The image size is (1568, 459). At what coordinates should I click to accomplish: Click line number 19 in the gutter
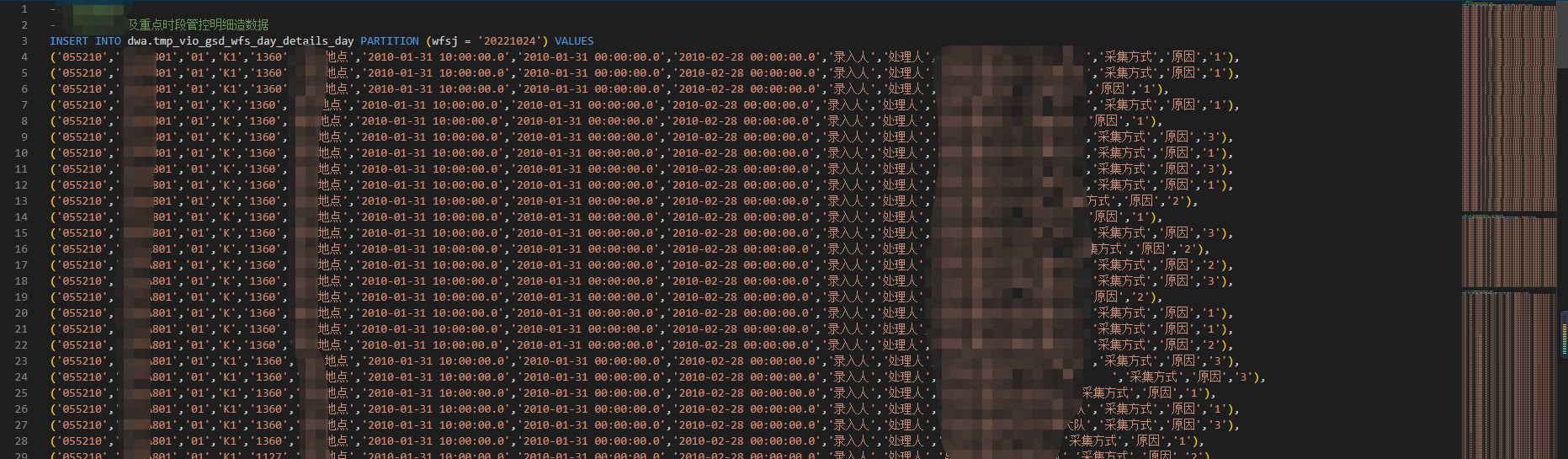pos(21,296)
